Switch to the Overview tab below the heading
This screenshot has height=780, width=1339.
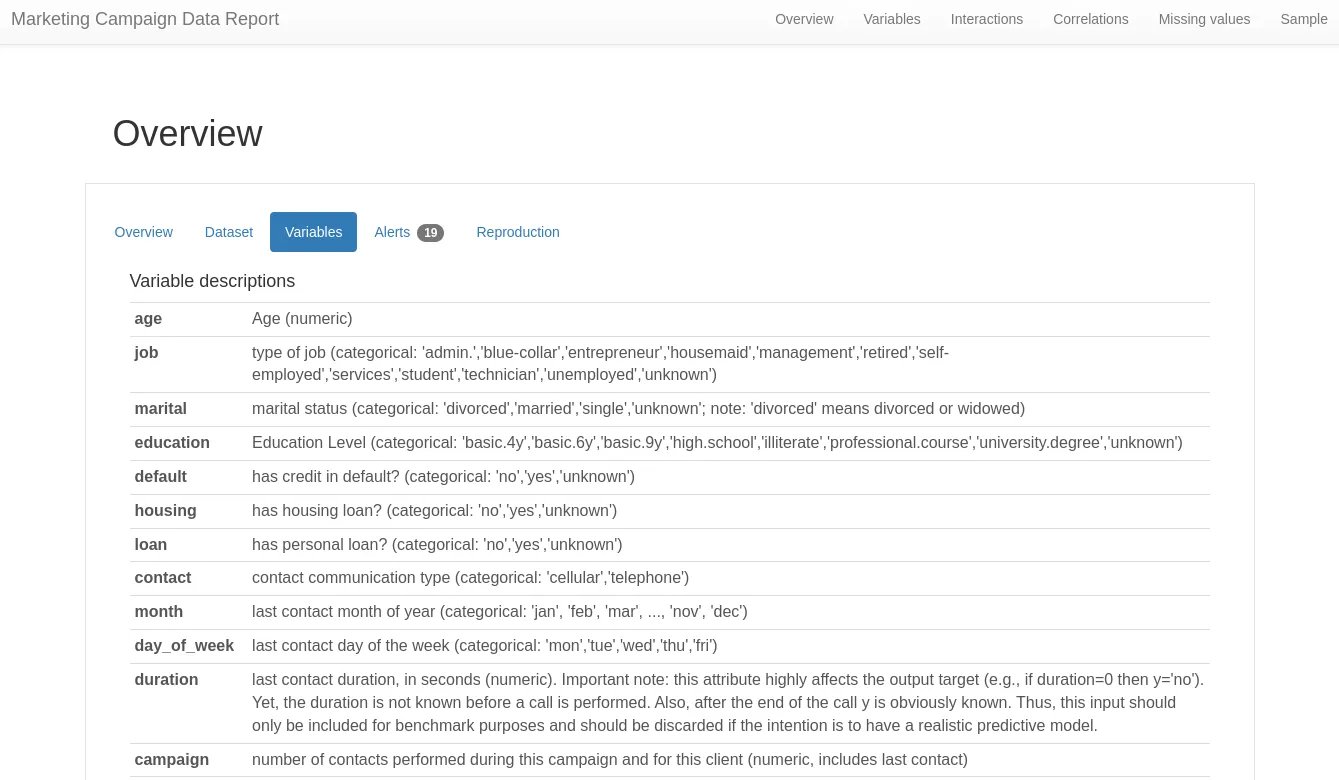pyautogui.click(x=144, y=232)
